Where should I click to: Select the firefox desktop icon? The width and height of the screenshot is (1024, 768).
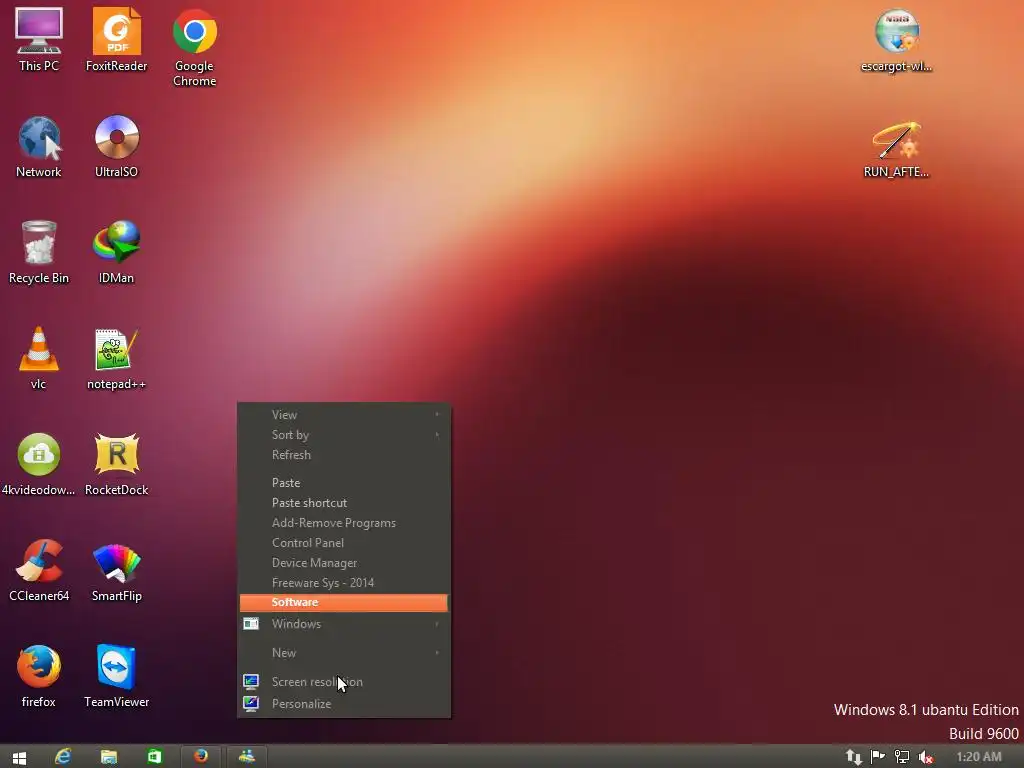(39, 676)
